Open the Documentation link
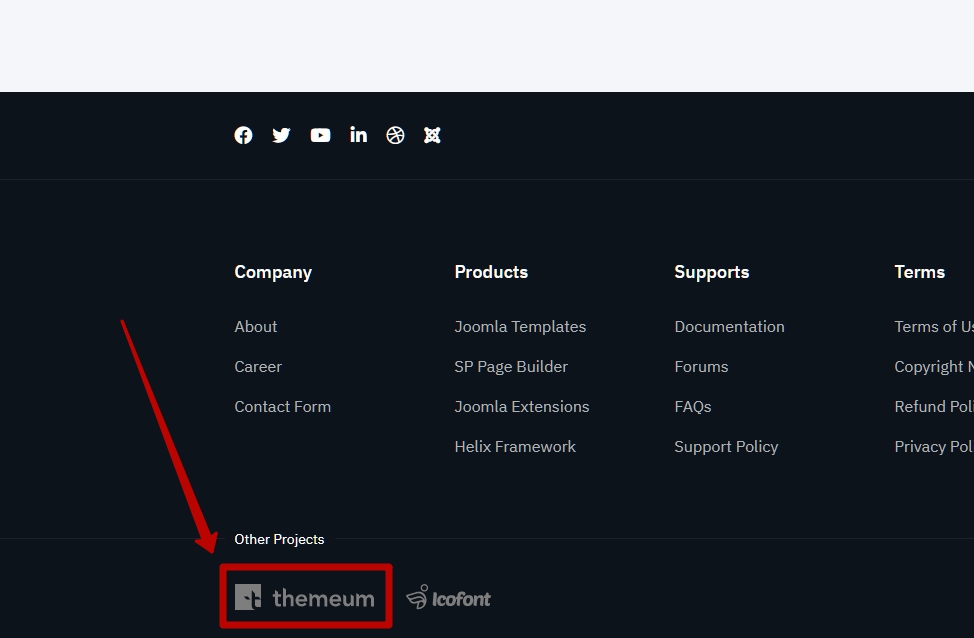Viewport: 974px width, 638px height. (x=729, y=327)
